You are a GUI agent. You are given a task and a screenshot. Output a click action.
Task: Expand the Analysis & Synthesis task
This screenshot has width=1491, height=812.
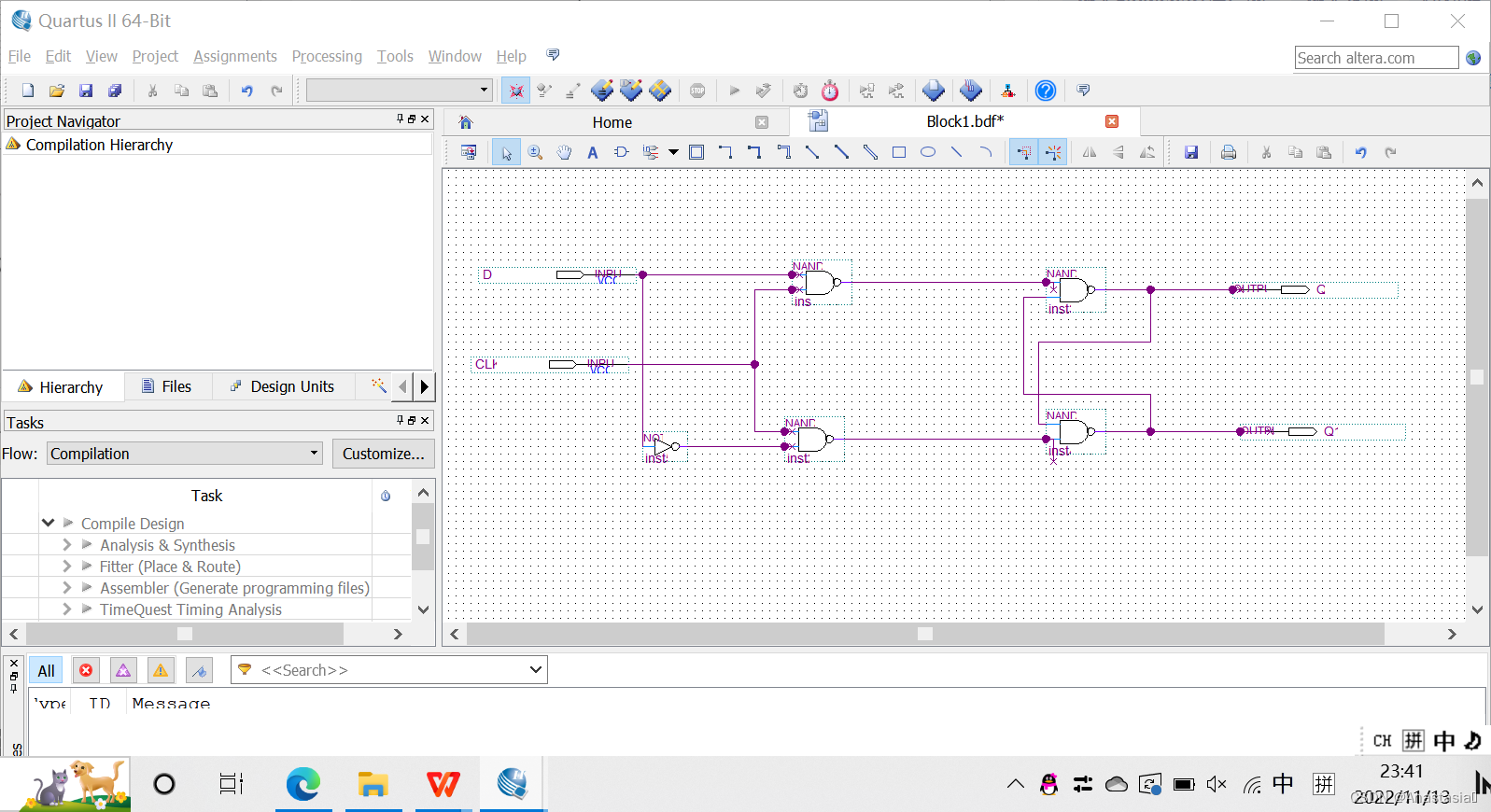tap(66, 545)
